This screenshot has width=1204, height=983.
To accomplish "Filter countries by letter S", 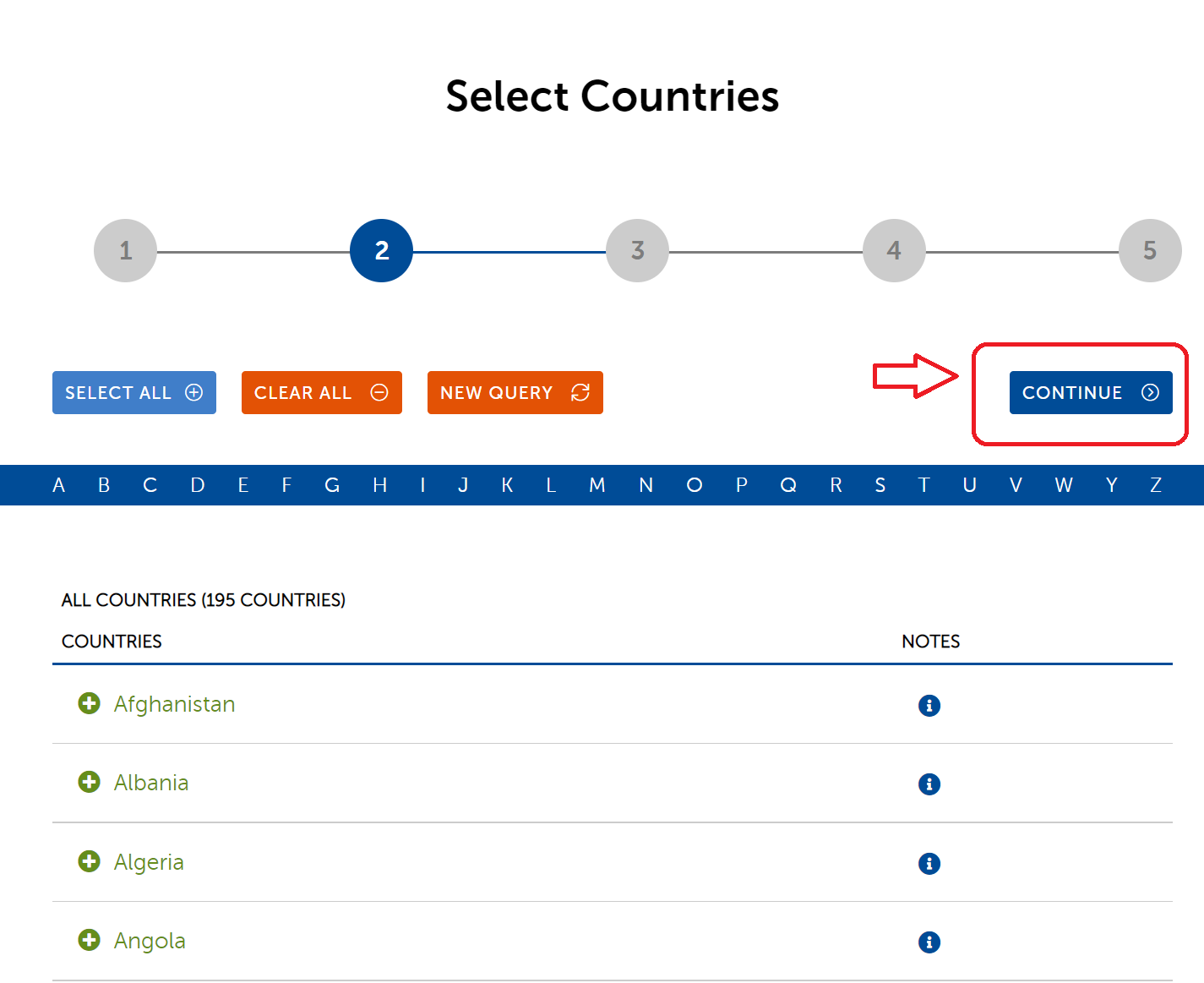I will [880, 485].
